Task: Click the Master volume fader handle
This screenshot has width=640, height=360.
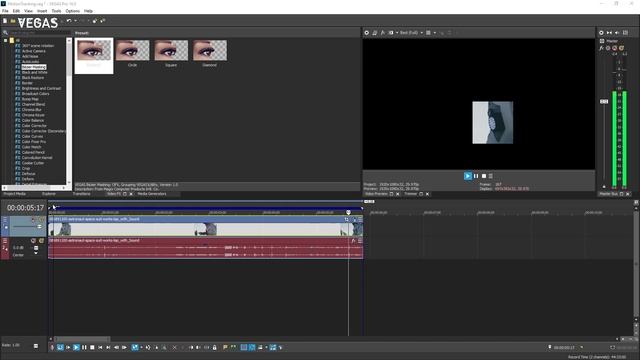Action: [604, 101]
